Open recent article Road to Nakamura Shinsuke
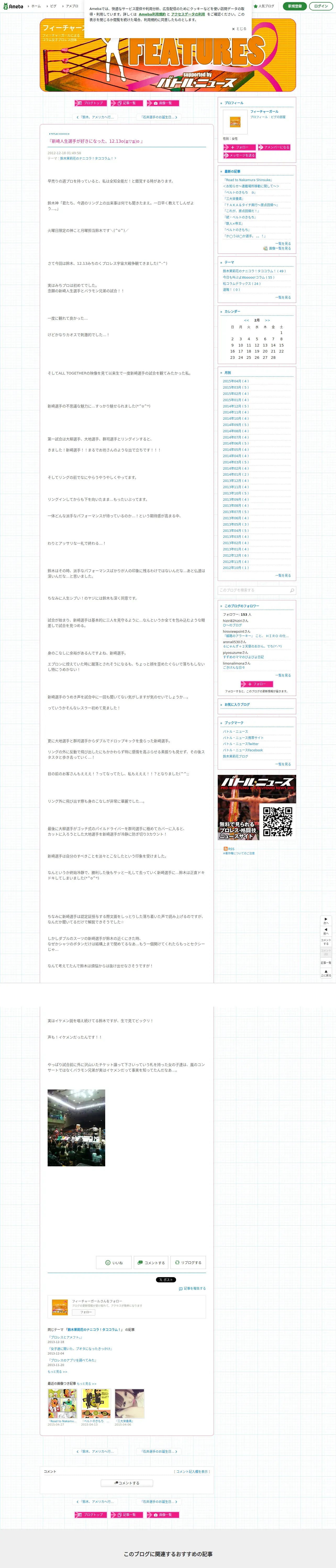 coord(248,180)
